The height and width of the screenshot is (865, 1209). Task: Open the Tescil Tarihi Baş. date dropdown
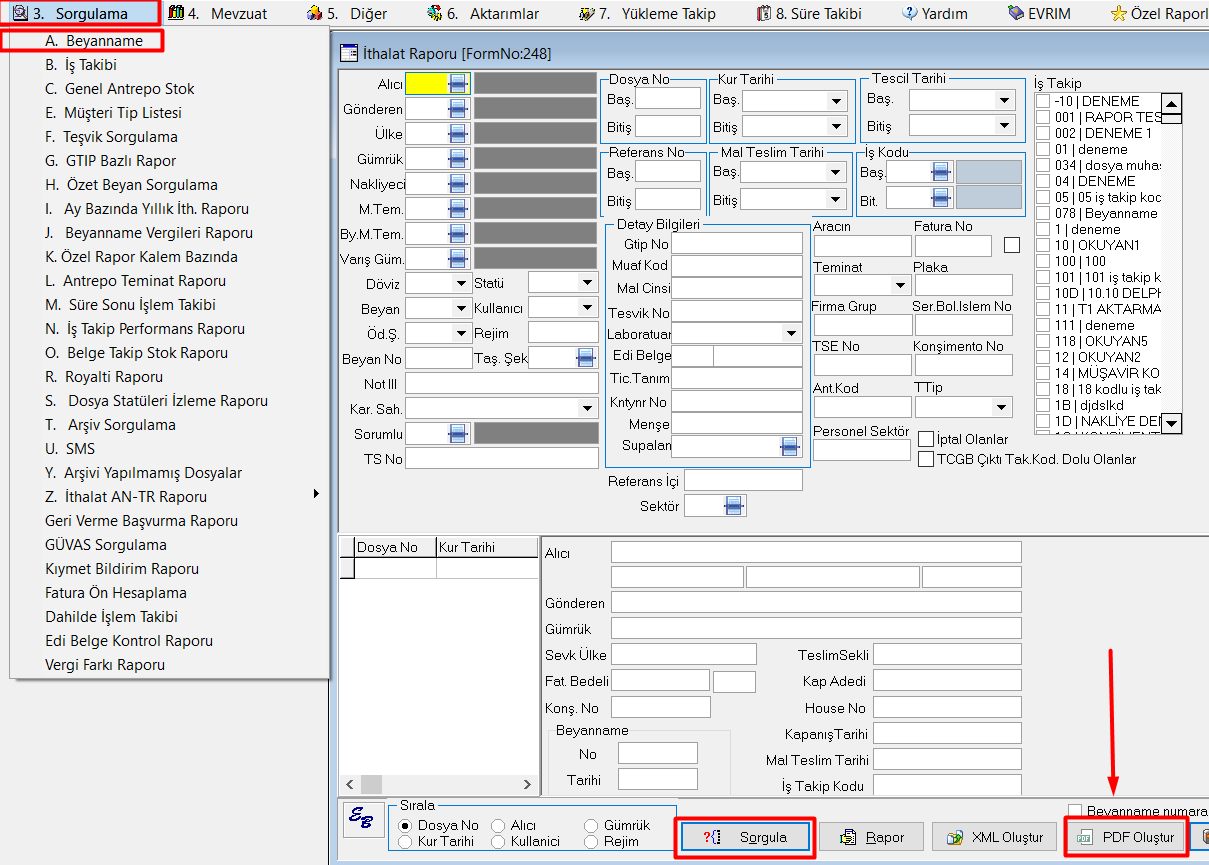[x=1004, y=100]
